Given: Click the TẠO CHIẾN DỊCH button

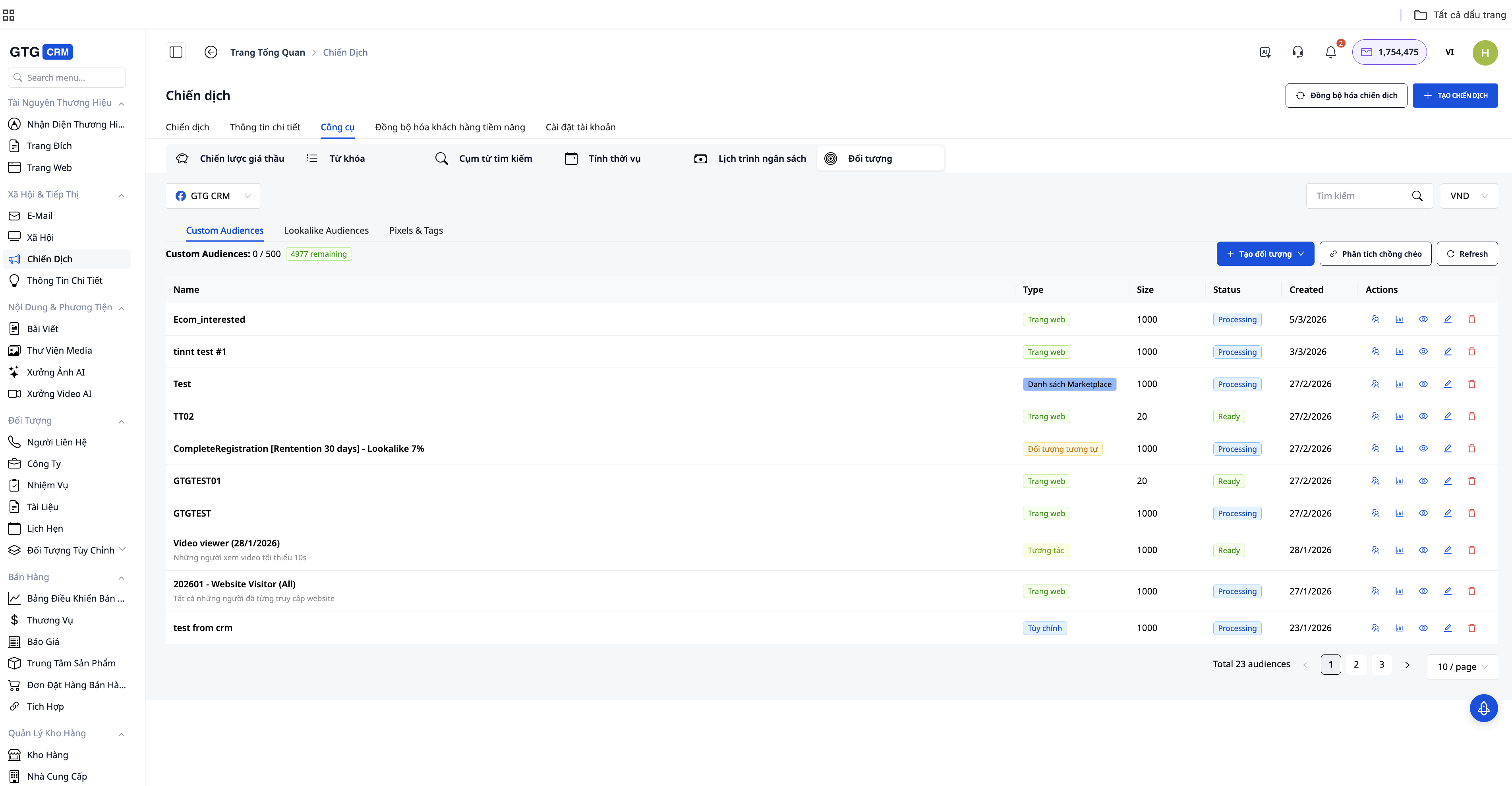Looking at the screenshot, I should coord(1454,96).
